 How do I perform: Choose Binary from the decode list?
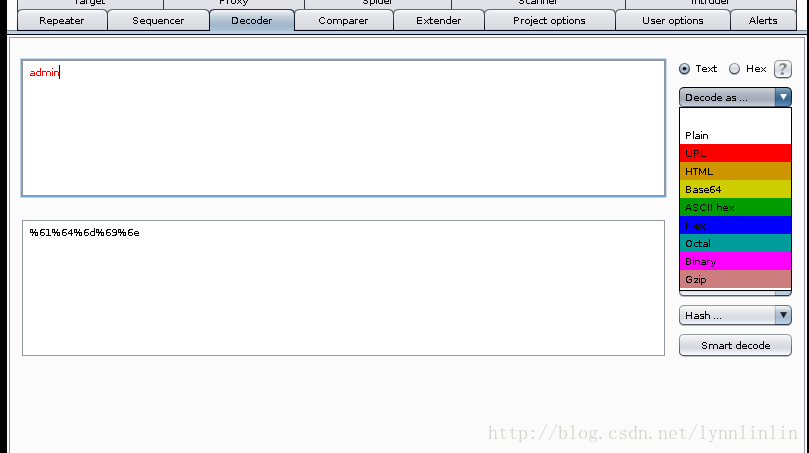tap(735, 262)
